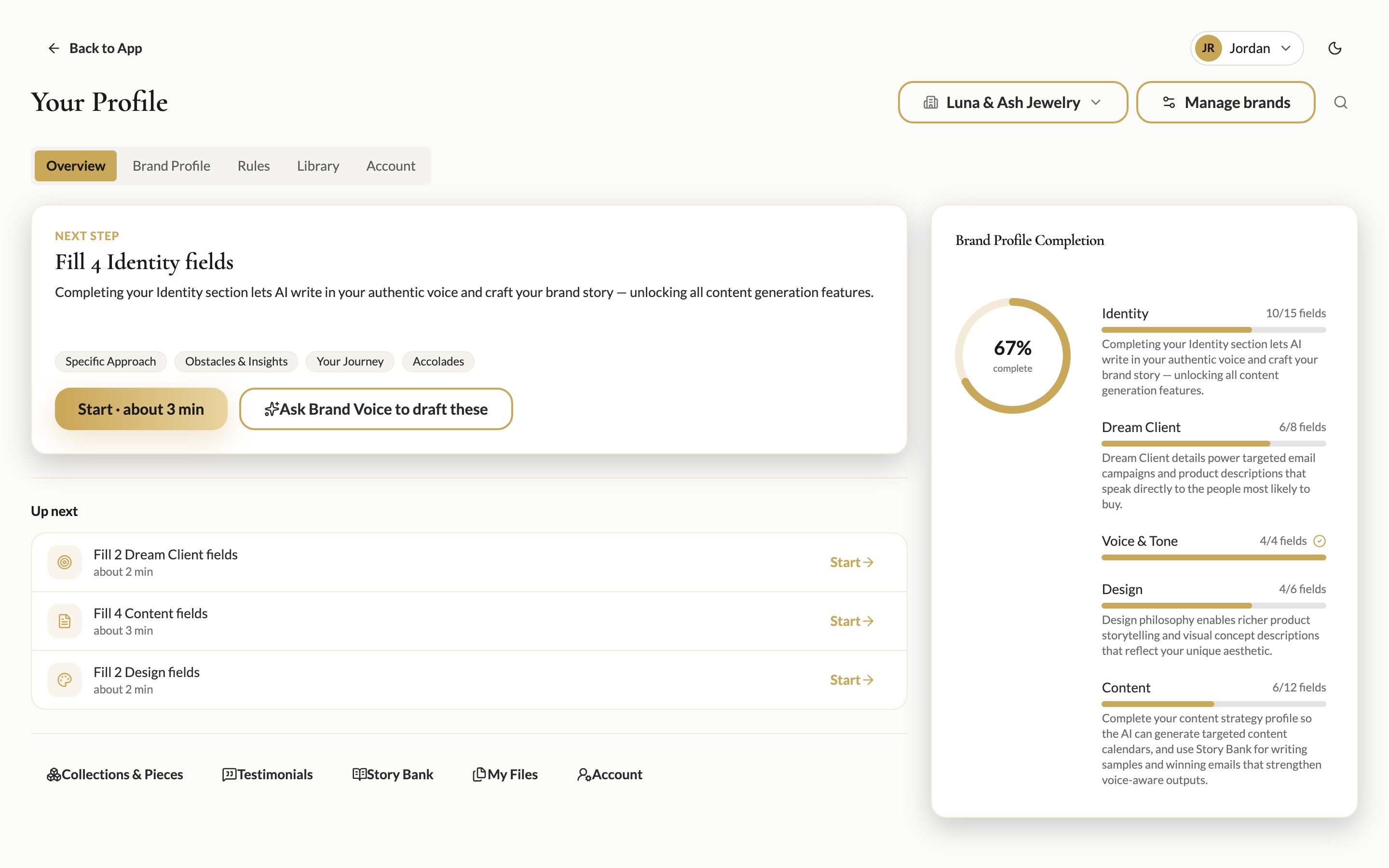Open the Jordan user menu dropdown

click(x=1246, y=48)
